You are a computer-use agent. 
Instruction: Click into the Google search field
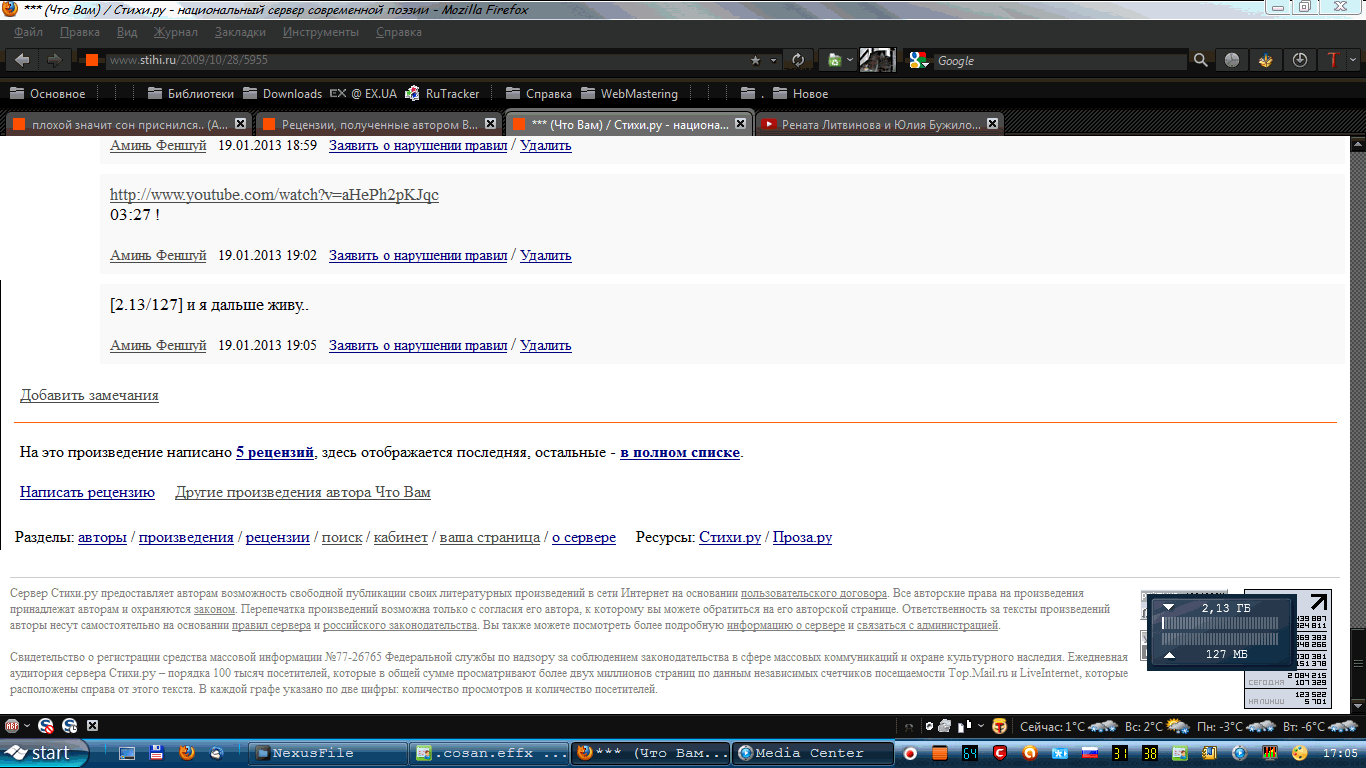click(1060, 60)
